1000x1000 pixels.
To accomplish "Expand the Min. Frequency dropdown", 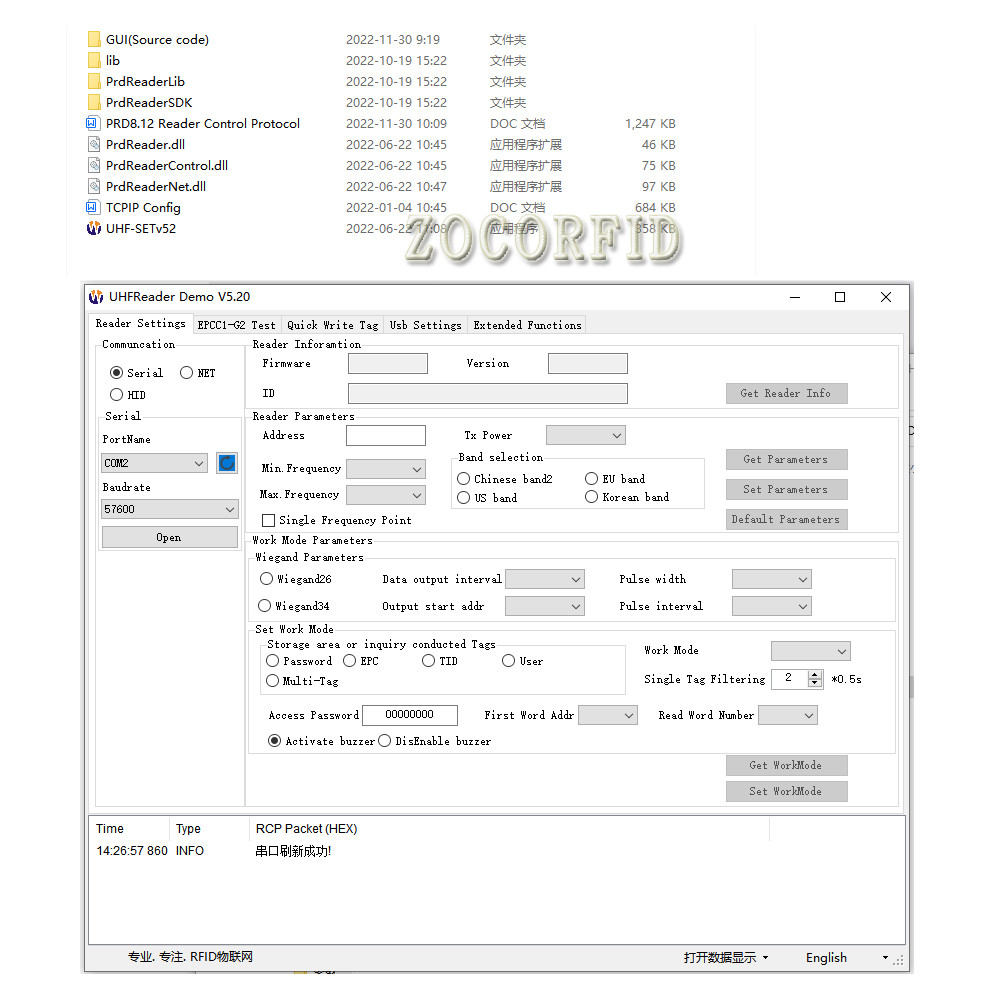I will coord(386,469).
